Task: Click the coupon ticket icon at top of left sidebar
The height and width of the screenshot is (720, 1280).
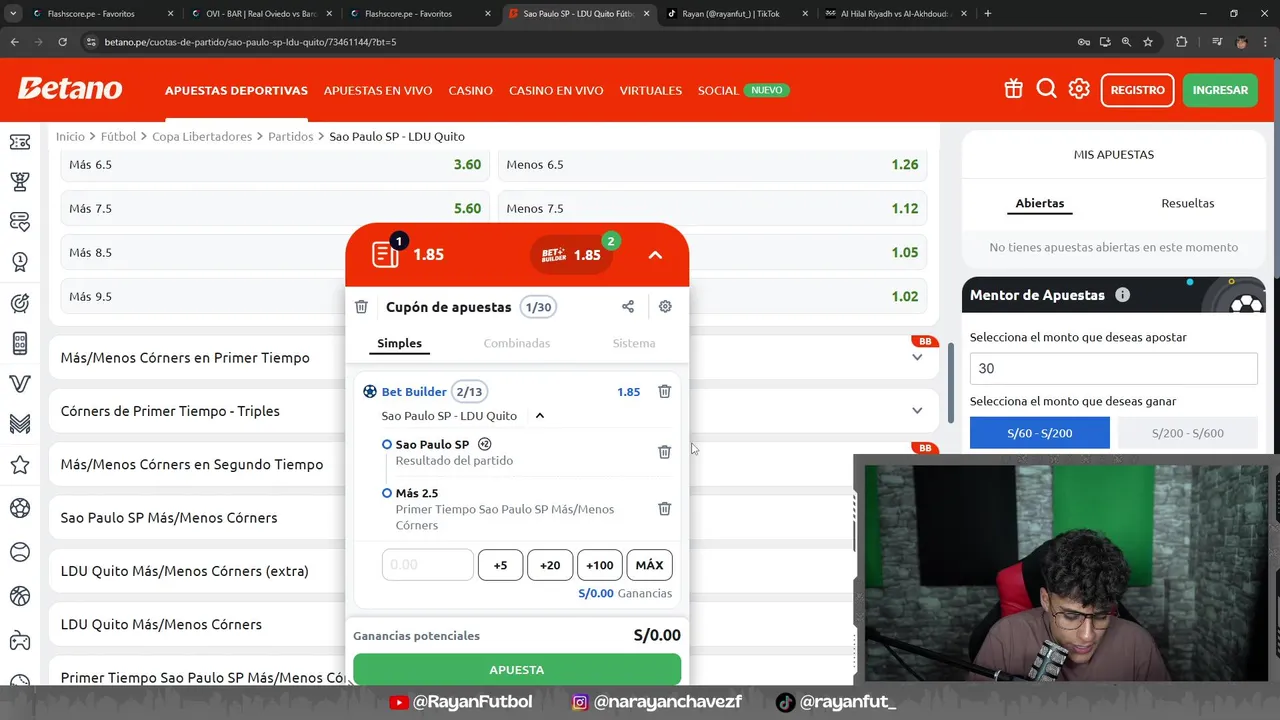Action: tap(20, 142)
